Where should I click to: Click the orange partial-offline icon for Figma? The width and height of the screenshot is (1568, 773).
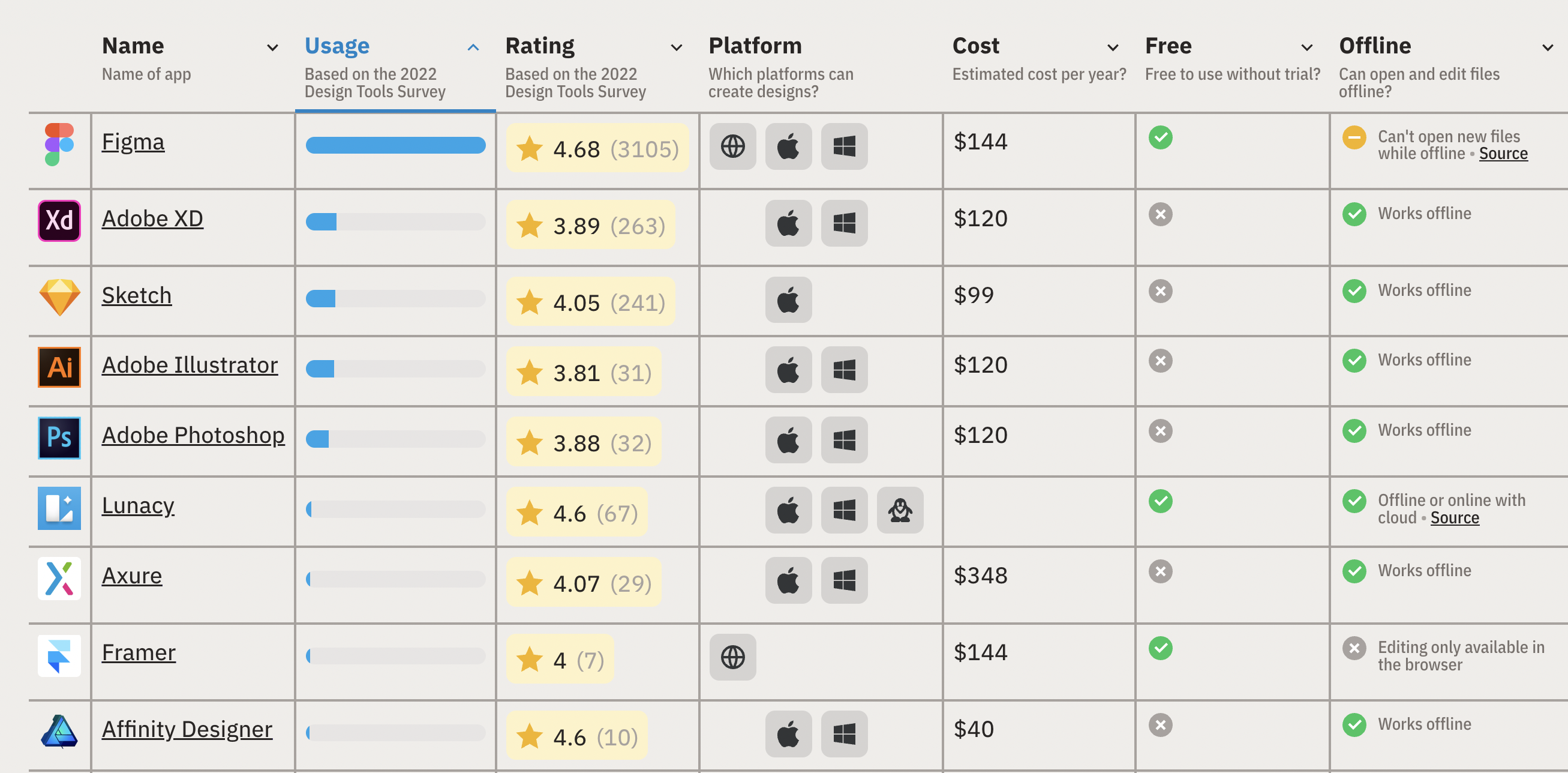tap(1354, 137)
